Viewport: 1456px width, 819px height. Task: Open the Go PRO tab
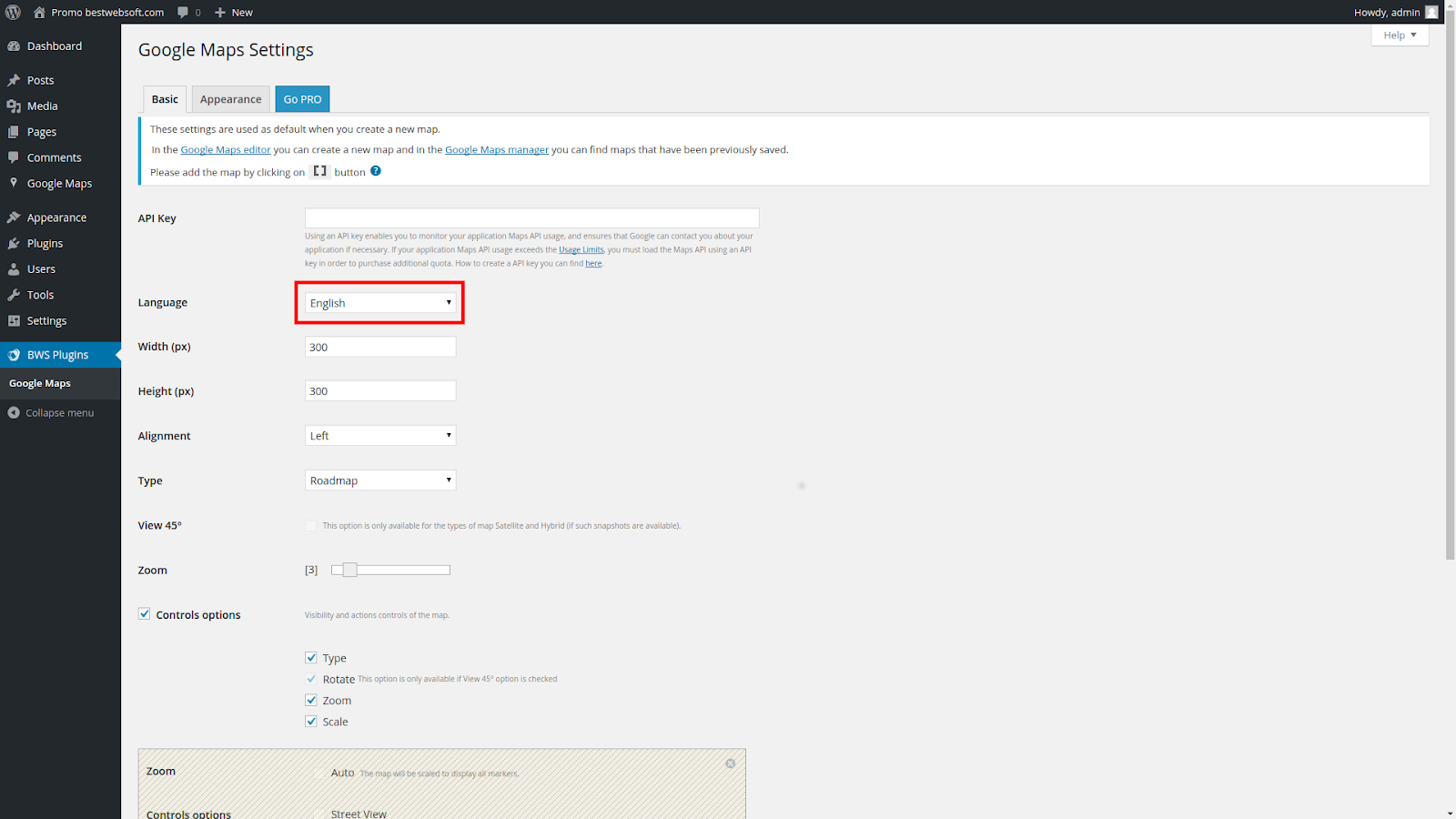coord(302,99)
